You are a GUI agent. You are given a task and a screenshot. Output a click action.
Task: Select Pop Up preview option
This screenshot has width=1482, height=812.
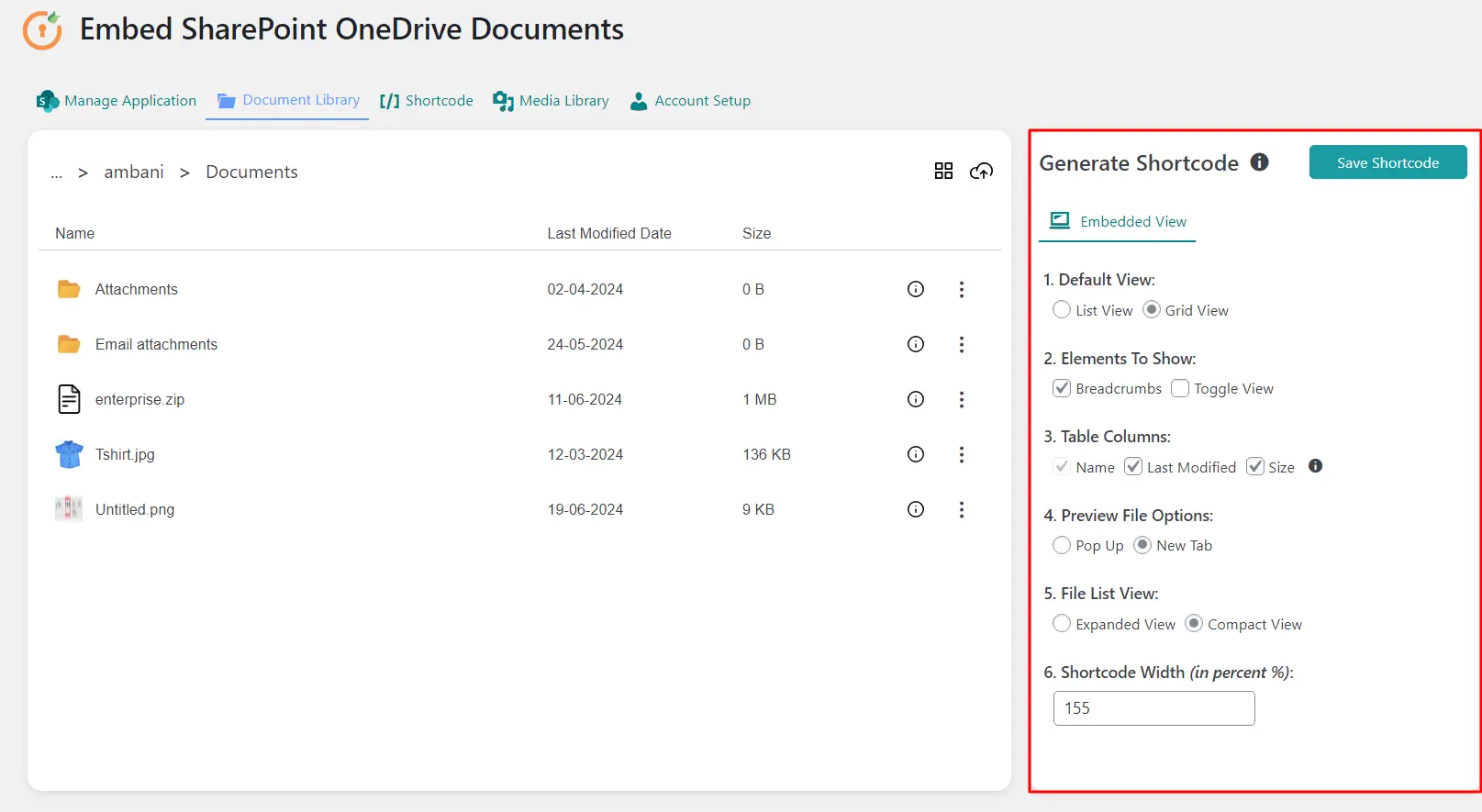tap(1062, 545)
